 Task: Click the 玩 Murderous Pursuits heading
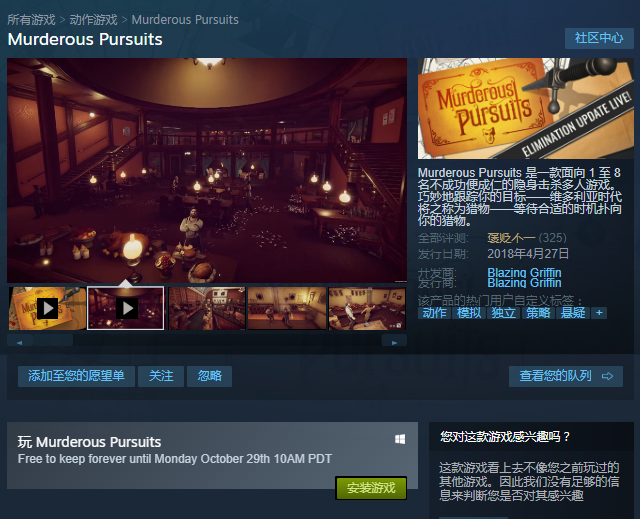(89, 442)
